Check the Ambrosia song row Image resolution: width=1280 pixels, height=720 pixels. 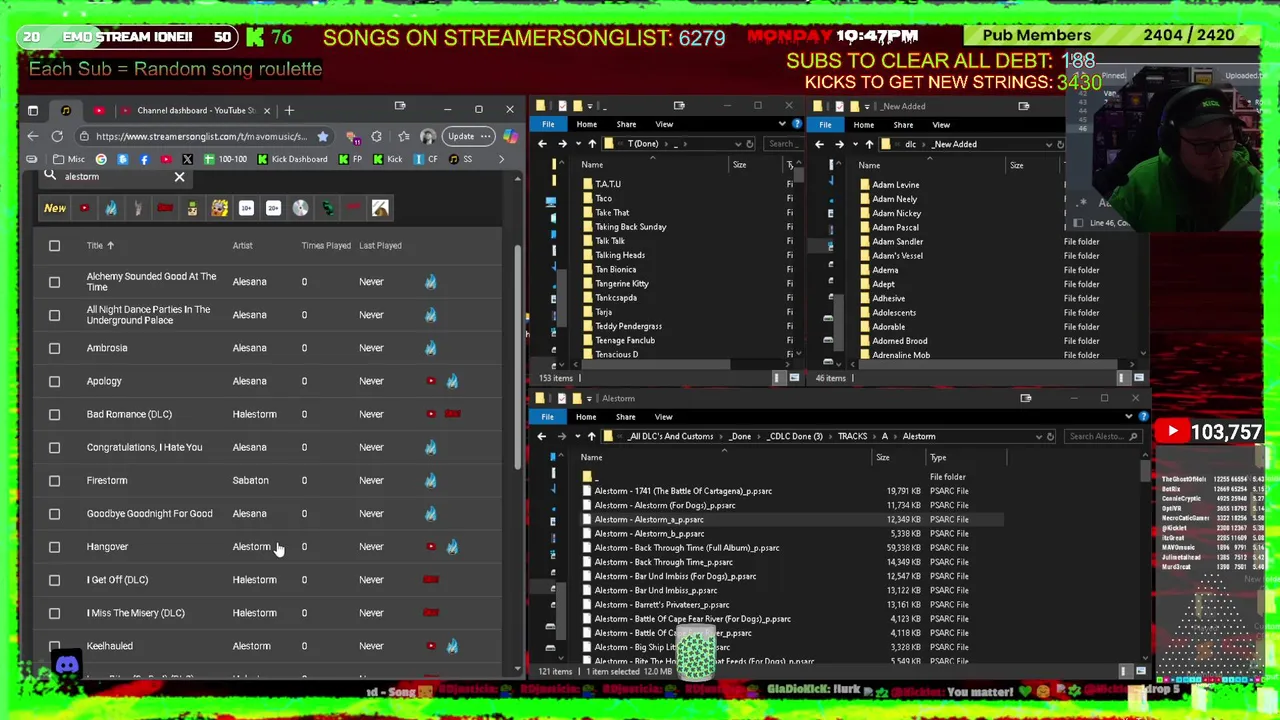(x=55, y=348)
